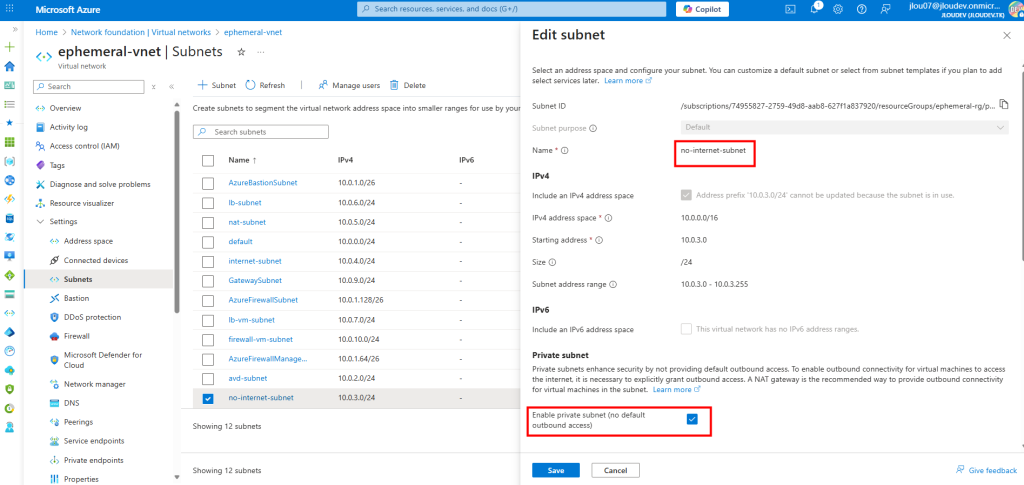Select the lb-subnet checkbox
Viewport: 1024px width, 485px height.
pyautogui.click(x=208, y=203)
